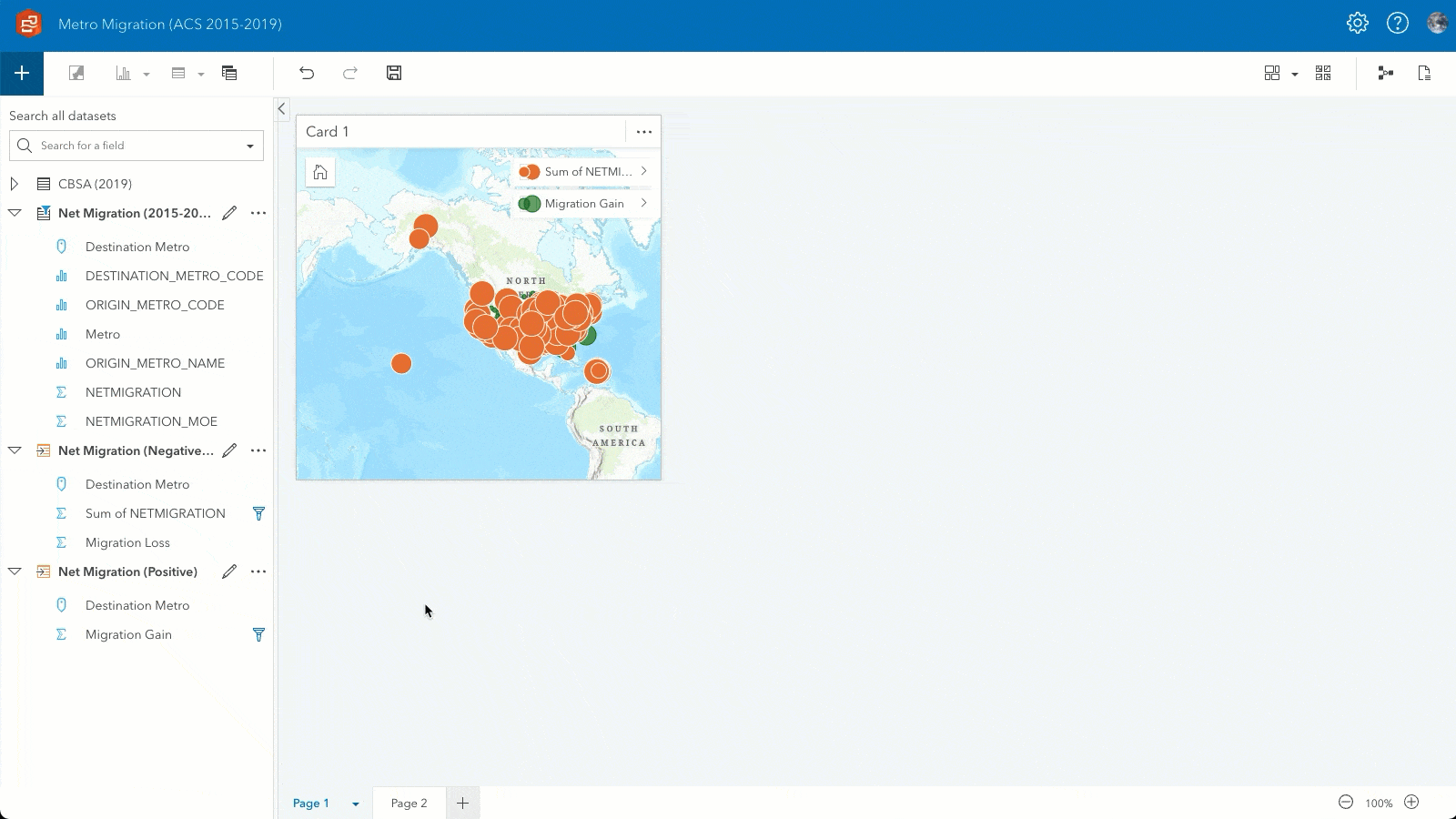
Task: Select the DESTINATION_METRO_CODE field
Action: tap(175, 276)
